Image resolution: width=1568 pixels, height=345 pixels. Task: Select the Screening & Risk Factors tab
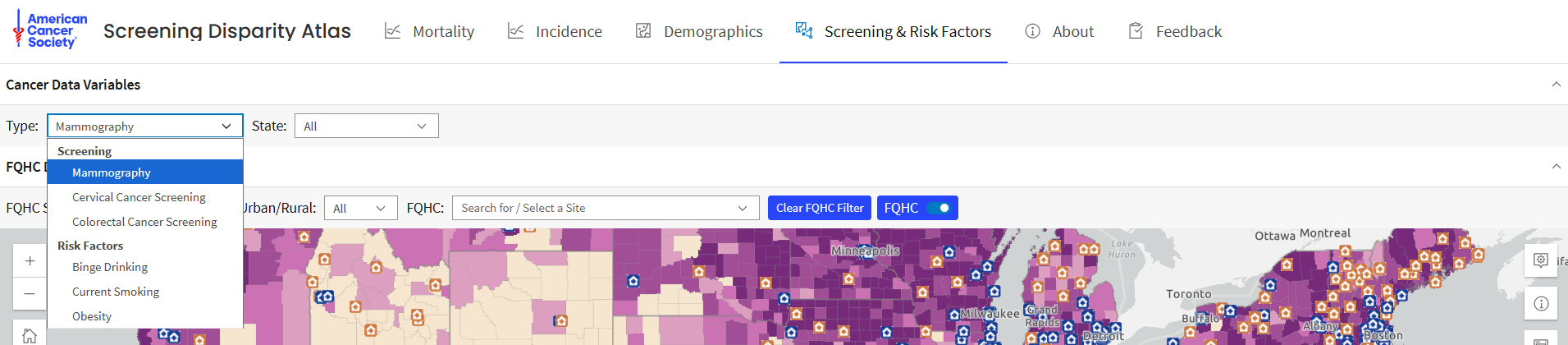894,31
